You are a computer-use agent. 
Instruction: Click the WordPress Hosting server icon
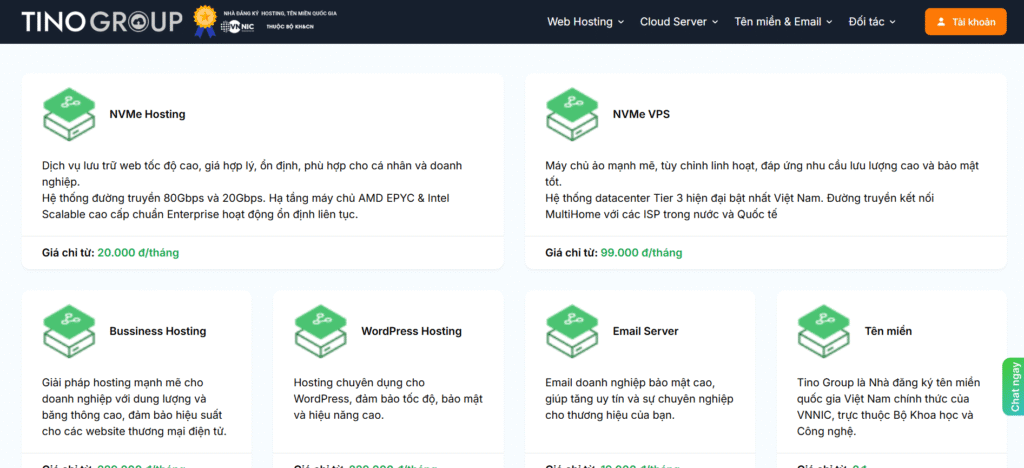320,331
